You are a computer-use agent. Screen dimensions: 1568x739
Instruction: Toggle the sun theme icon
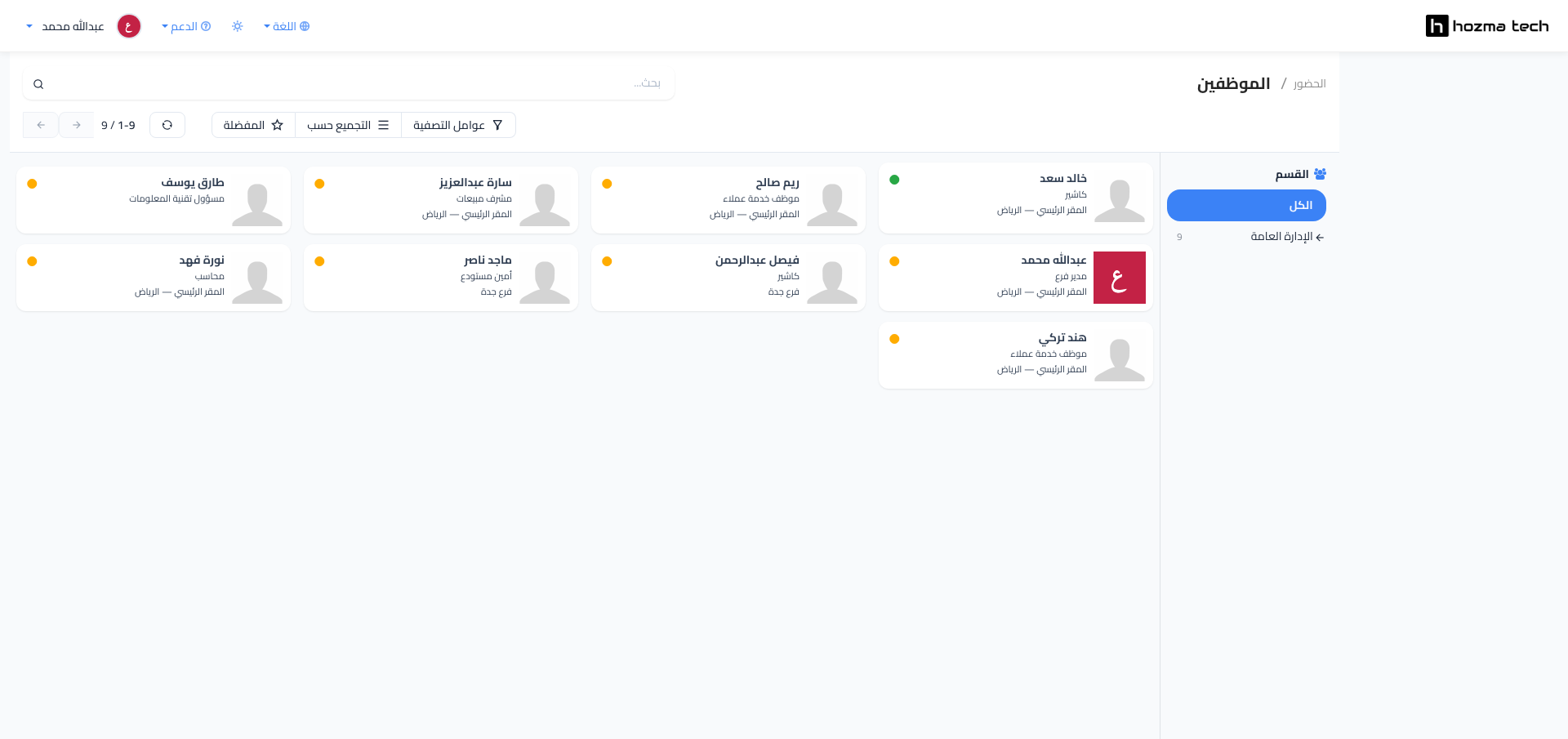click(238, 26)
